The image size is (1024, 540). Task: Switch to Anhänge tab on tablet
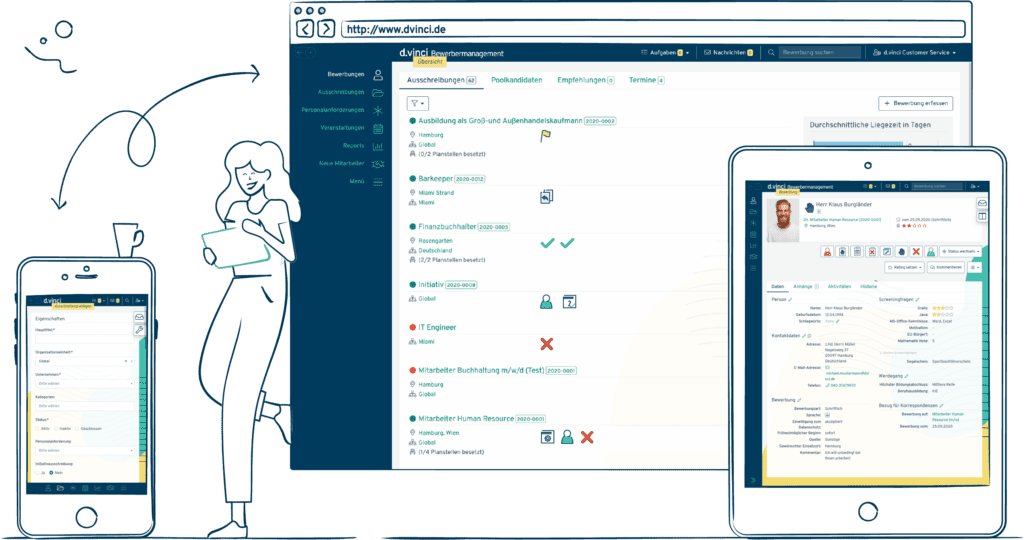pyautogui.click(x=805, y=287)
